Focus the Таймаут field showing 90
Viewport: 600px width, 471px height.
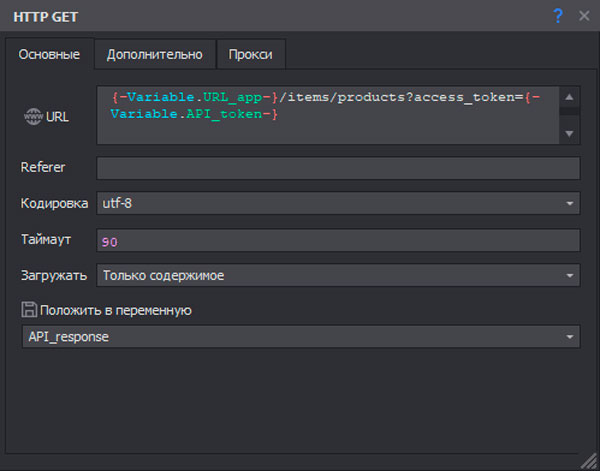click(x=338, y=240)
